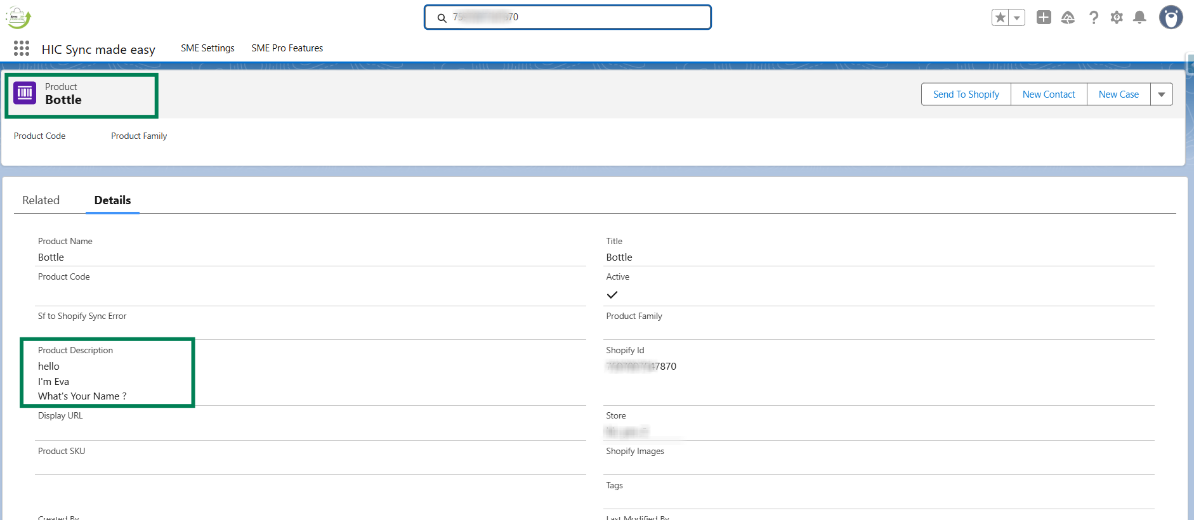
Task: Click the Product Name value Bottle
Action: pyautogui.click(x=51, y=257)
